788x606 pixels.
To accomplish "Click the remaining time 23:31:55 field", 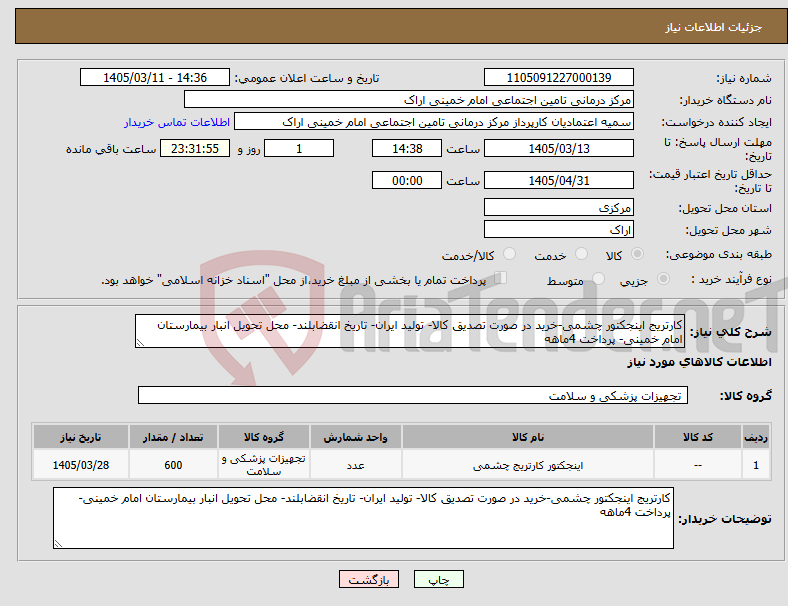I will point(195,148).
